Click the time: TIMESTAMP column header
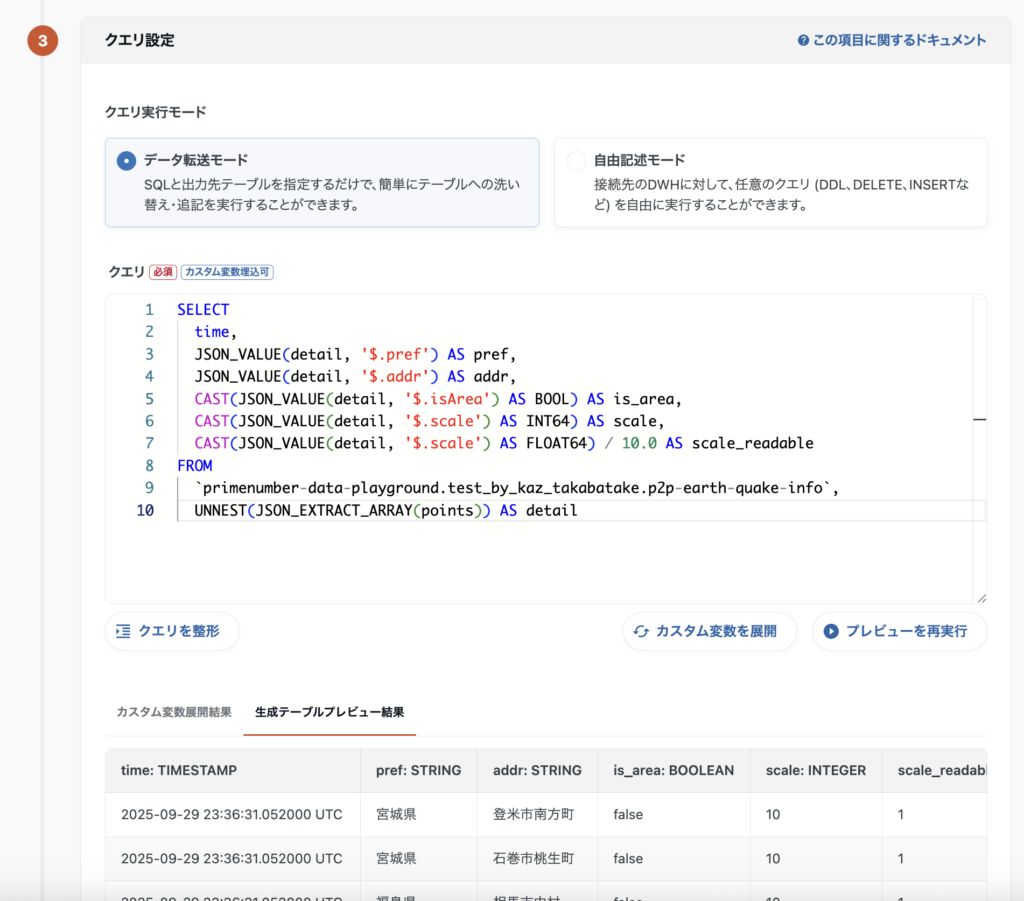Viewport: 1024px width, 901px height. click(179, 770)
